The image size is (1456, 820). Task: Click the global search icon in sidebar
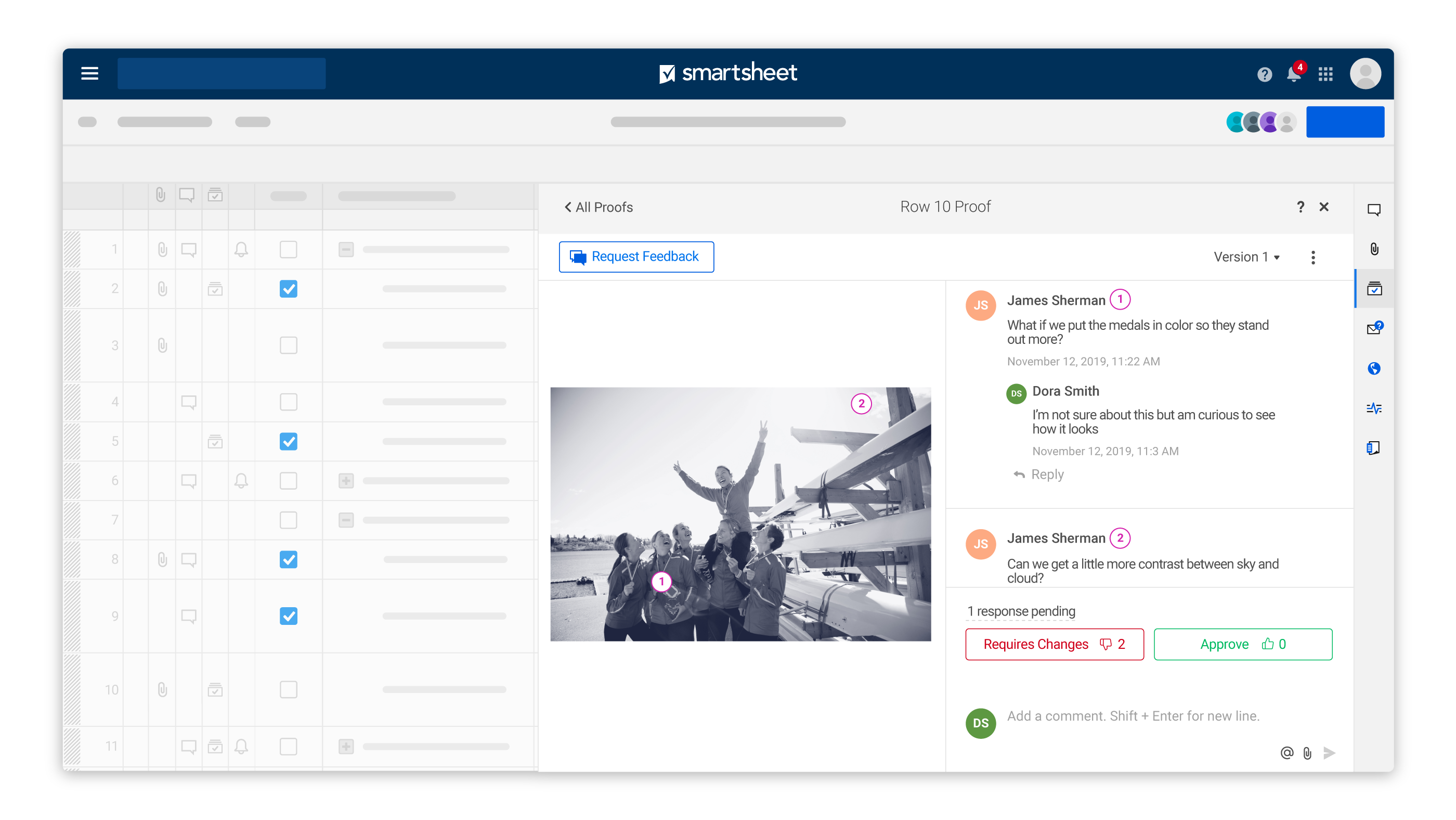tap(1373, 367)
